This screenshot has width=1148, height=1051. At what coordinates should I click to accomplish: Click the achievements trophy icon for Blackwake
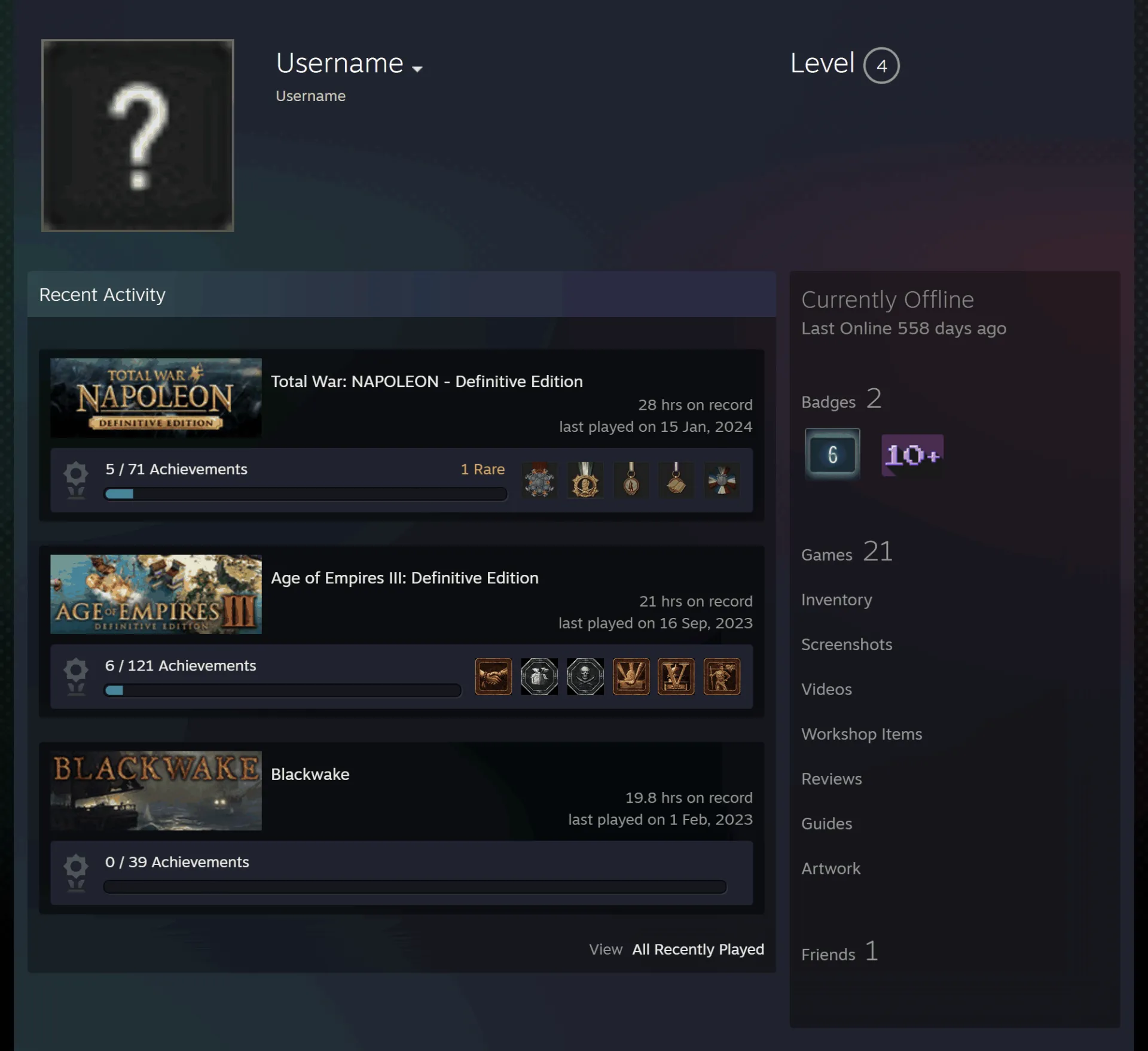point(76,873)
